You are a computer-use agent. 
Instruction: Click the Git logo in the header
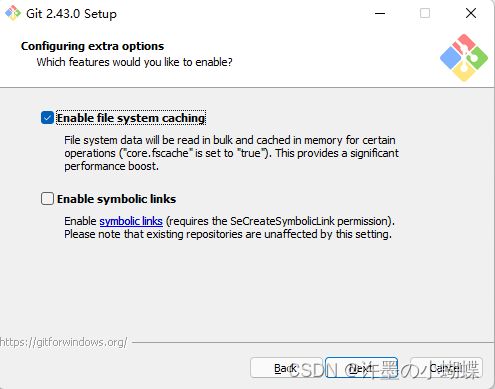point(464,57)
